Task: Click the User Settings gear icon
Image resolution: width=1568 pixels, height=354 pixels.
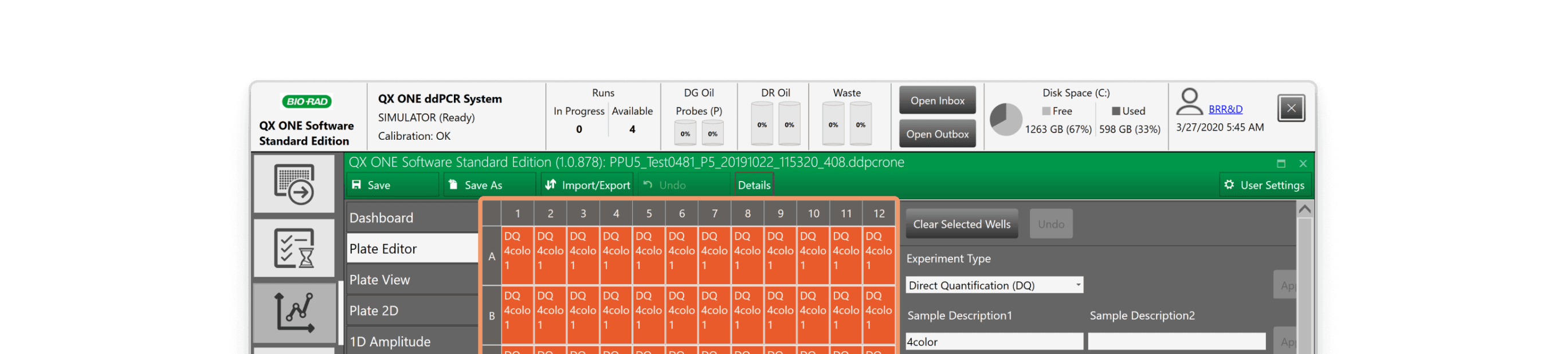Action: point(1229,184)
